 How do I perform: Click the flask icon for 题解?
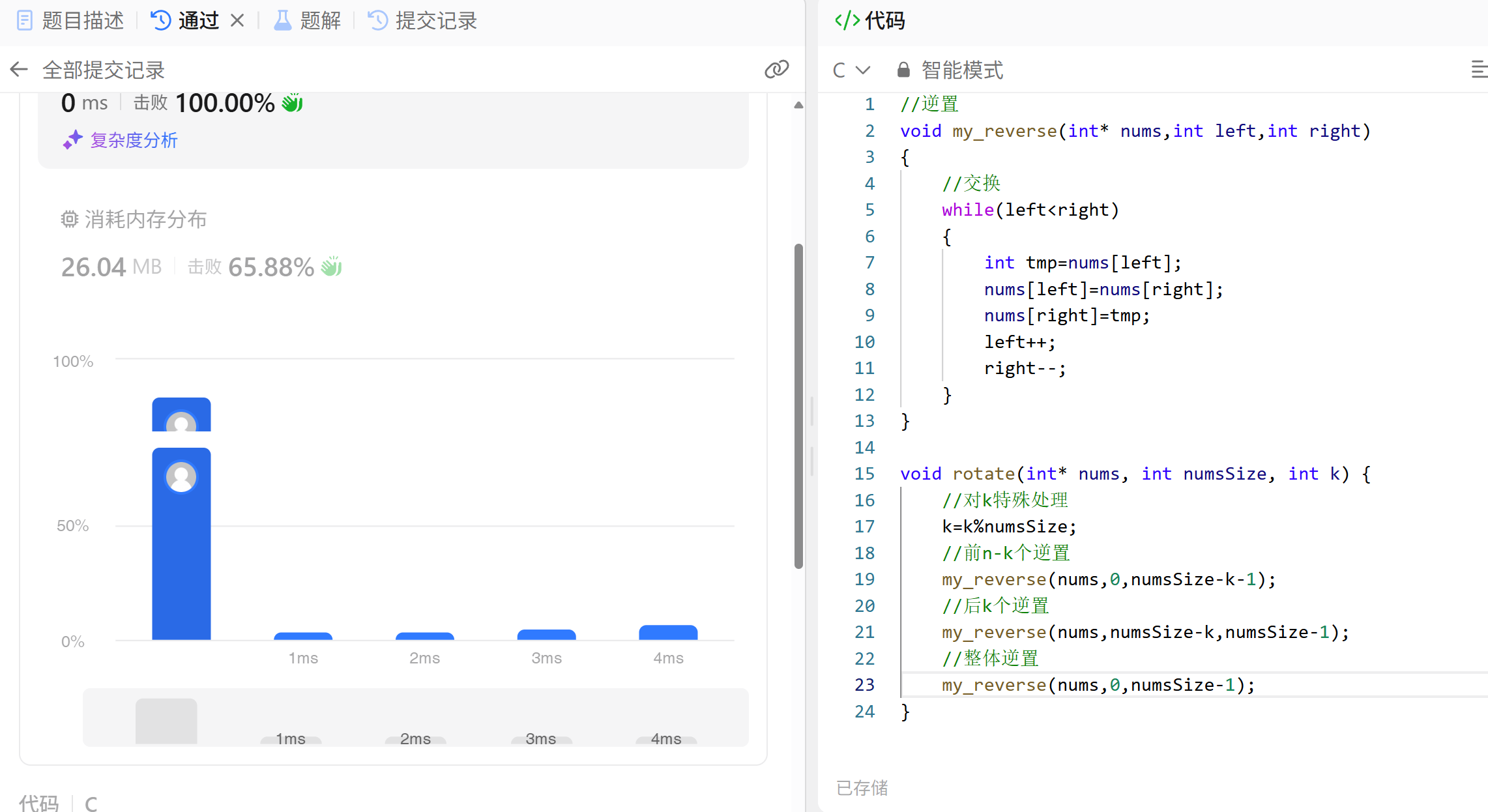click(282, 21)
